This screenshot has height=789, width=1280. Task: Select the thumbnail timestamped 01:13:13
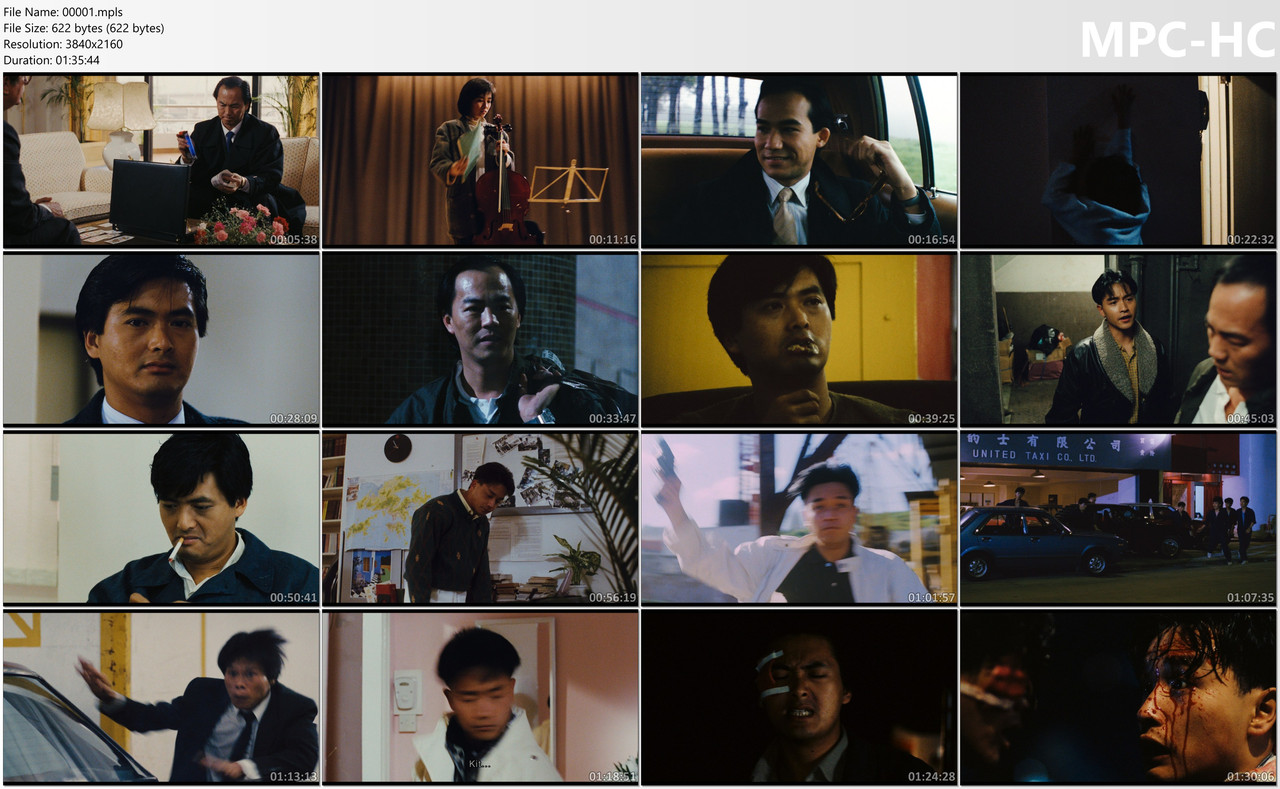tap(161, 697)
